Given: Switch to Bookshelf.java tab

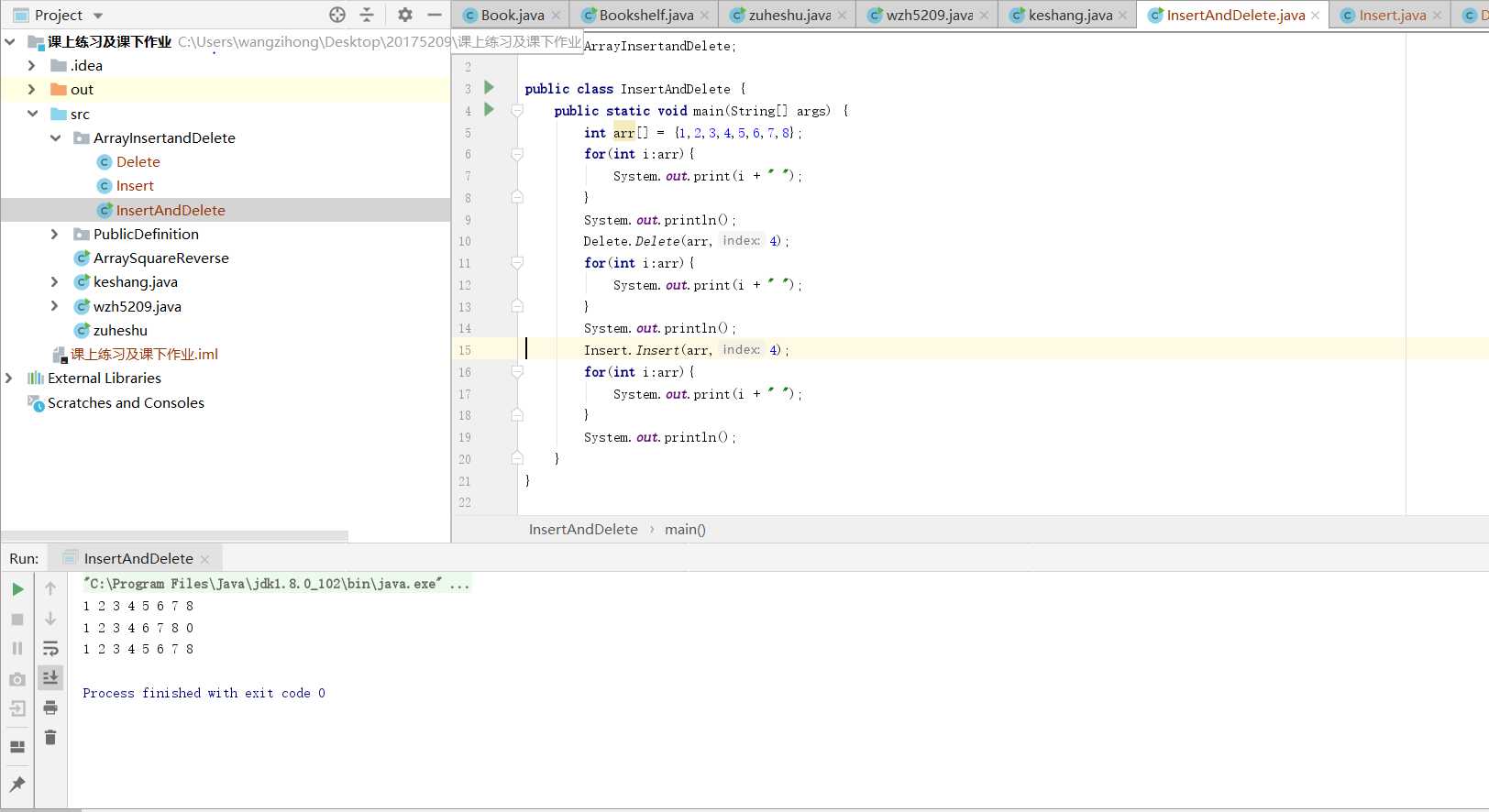Looking at the screenshot, I should click(x=645, y=15).
